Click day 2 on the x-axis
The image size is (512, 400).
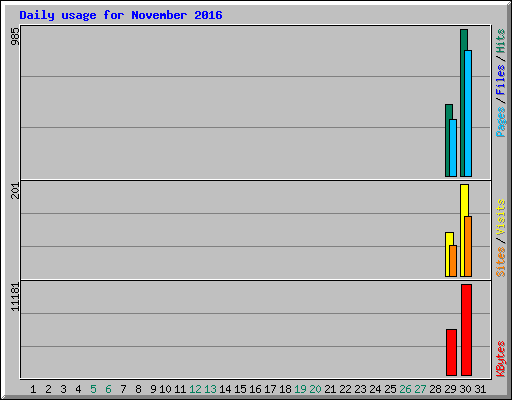pos(48,389)
